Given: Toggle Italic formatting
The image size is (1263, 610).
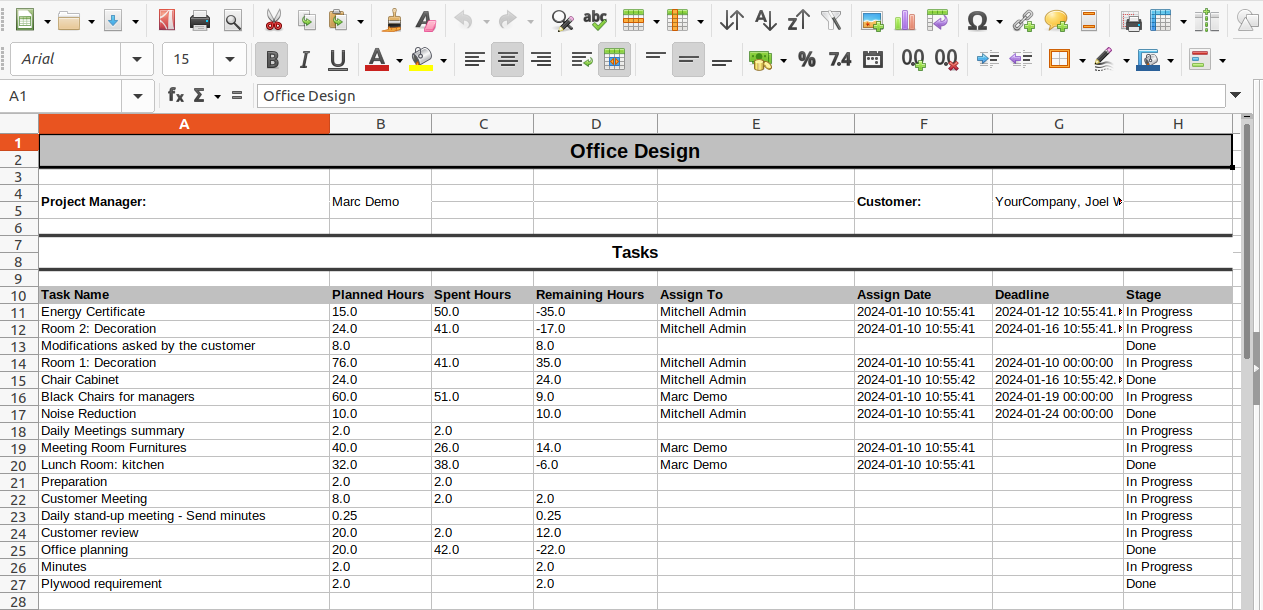Looking at the screenshot, I should coord(305,60).
